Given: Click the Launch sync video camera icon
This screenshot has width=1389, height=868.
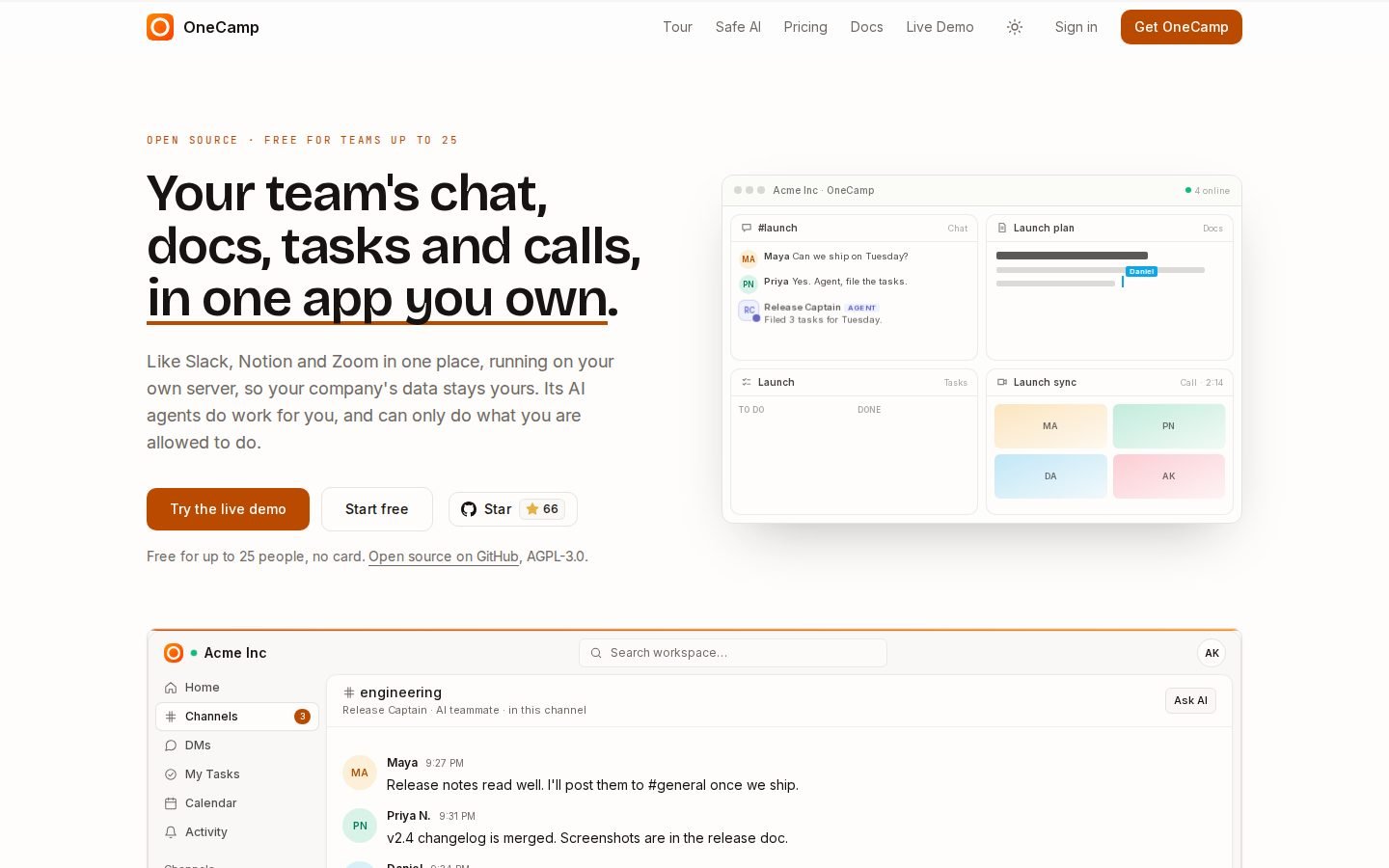Looking at the screenshot, I should 1002,382.
